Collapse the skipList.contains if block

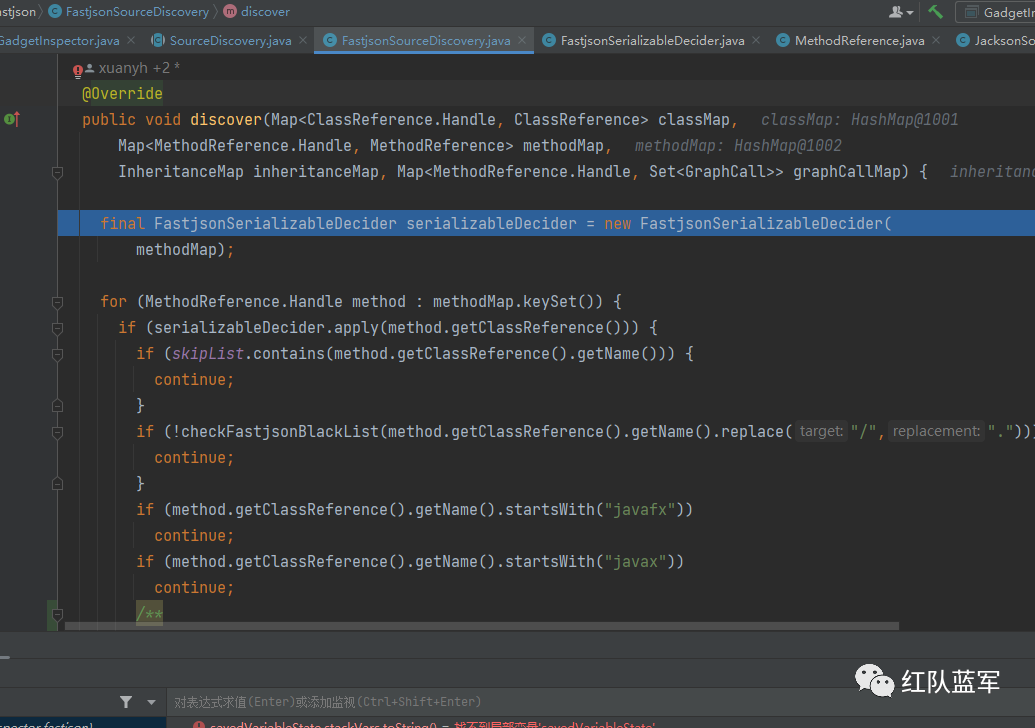pos(57,354)
